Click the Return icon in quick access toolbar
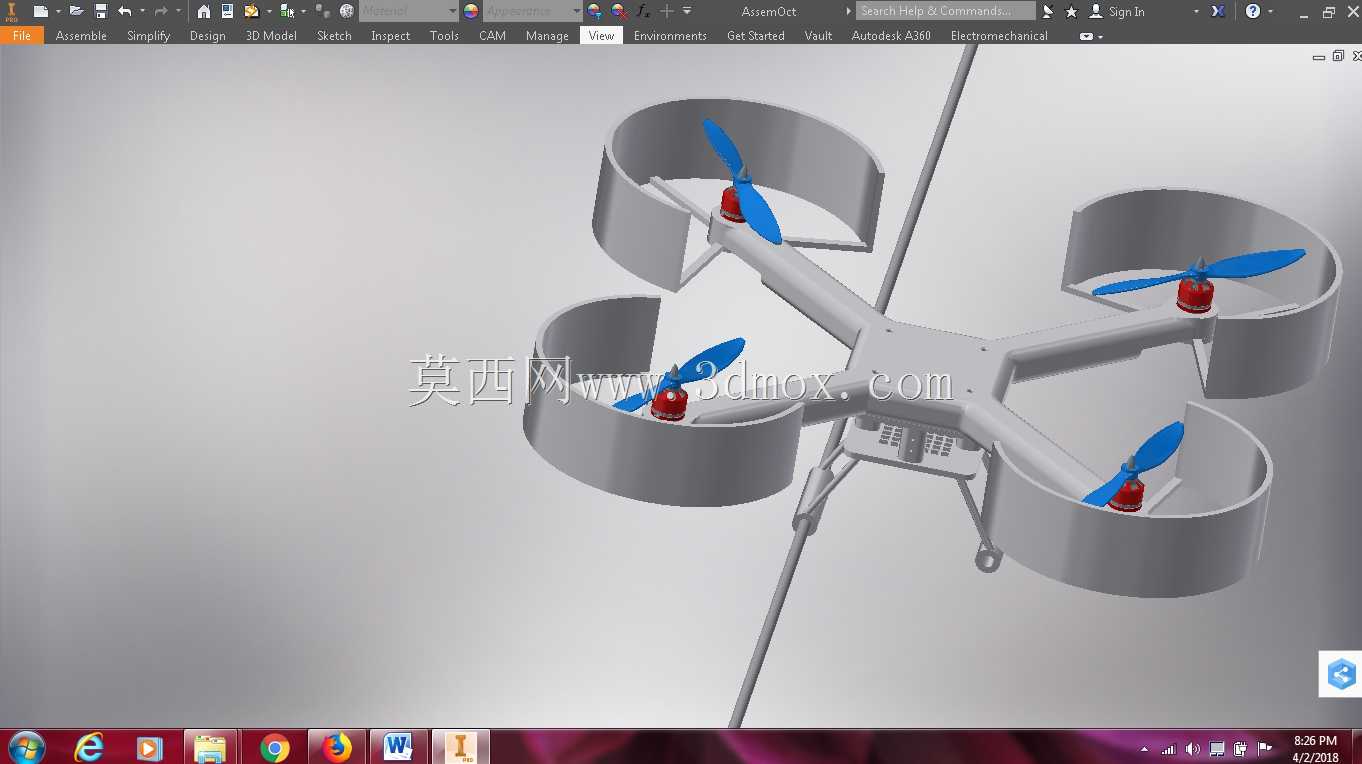This screenshot has width=1362, height=764. 227,11
